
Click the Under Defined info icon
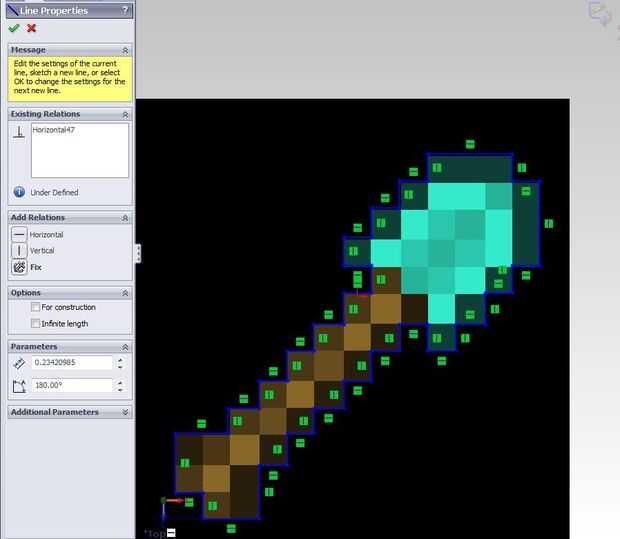pyautogui.click(x=19, y=192)
